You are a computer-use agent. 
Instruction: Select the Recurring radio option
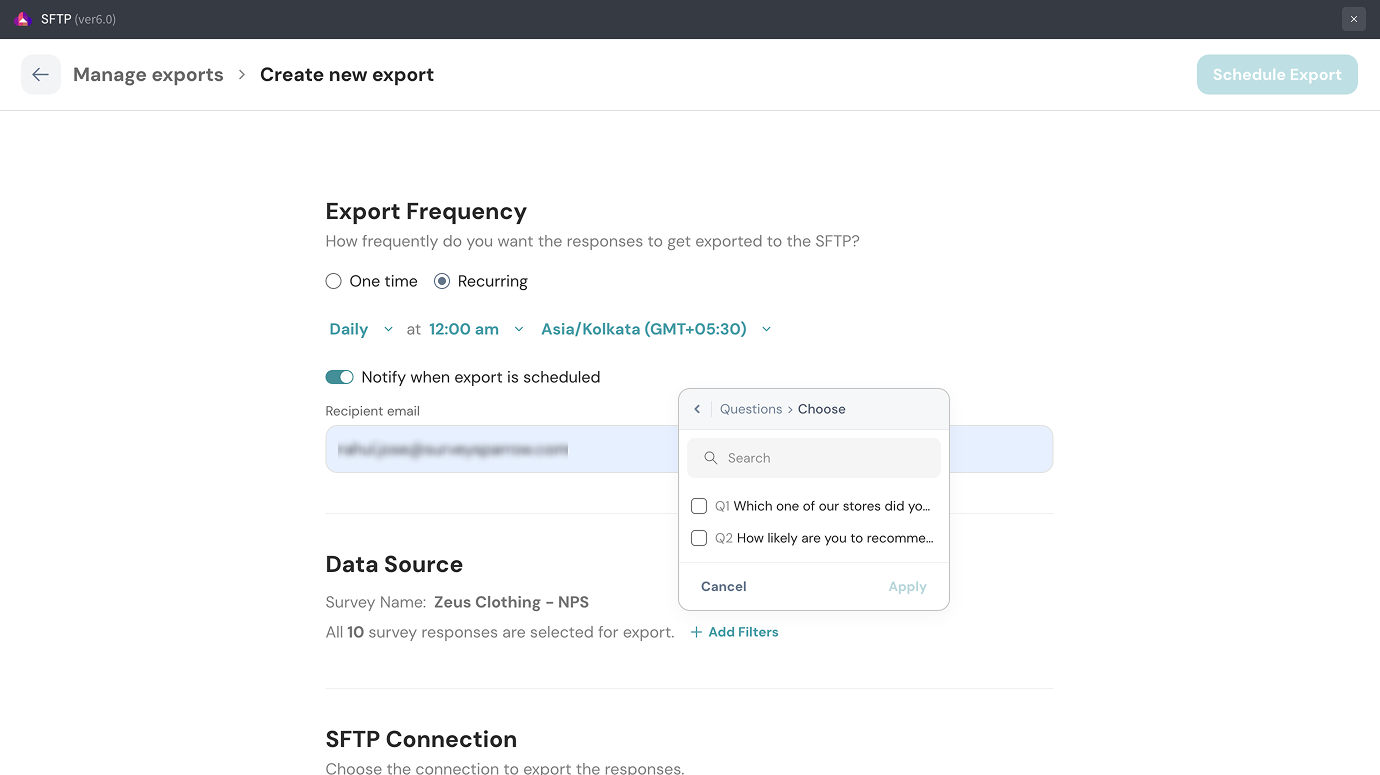click(x=442, y=282)
